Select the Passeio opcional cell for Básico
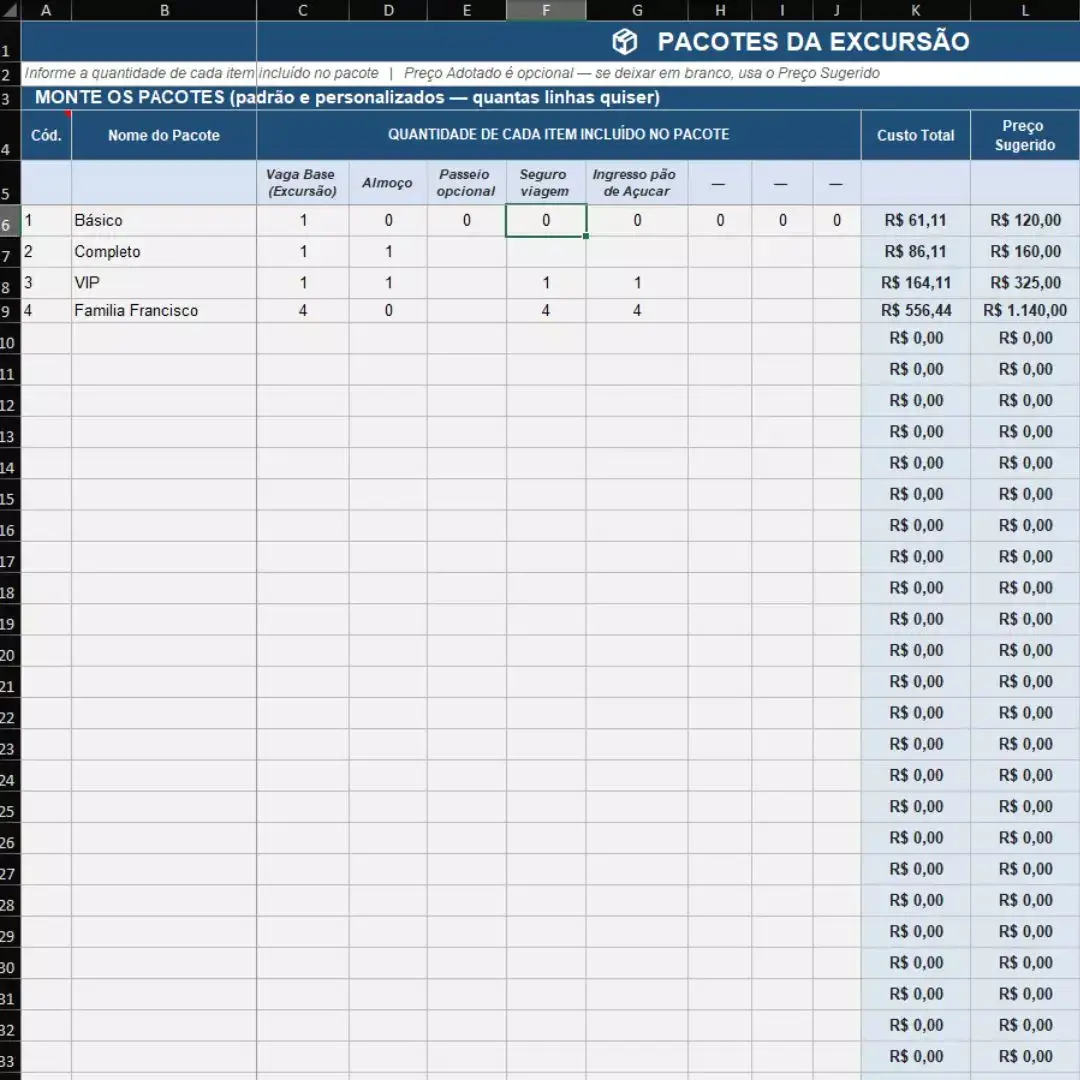This screenshot has width=1080, height=1080. [467, 220]
